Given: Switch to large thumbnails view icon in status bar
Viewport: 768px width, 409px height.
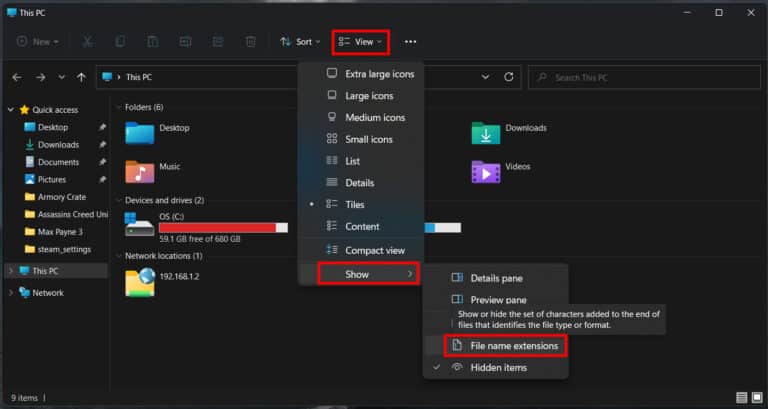Looking at the screenshot, I should [x=757, y=398].
